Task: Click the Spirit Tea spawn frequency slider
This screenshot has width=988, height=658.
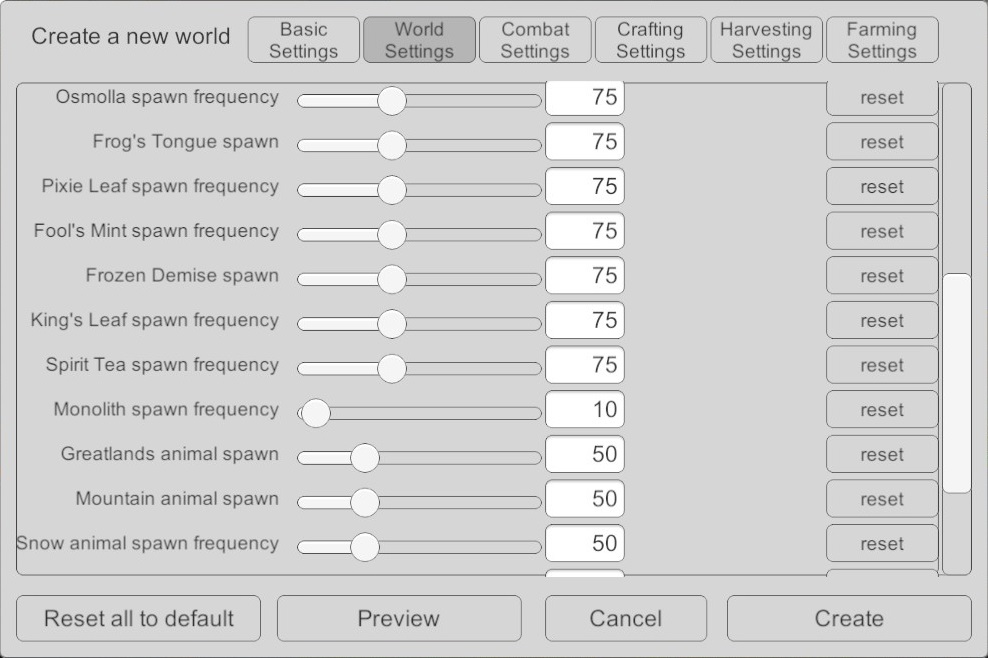Action: [392, 368]
